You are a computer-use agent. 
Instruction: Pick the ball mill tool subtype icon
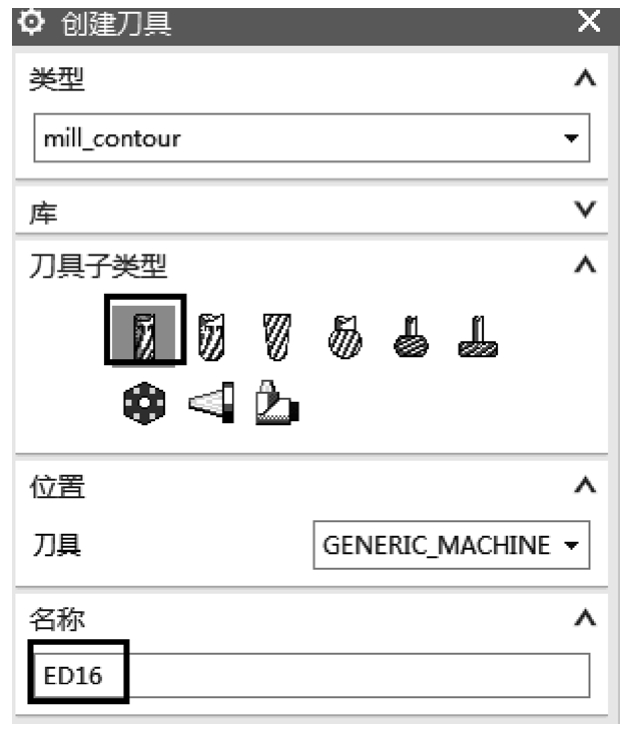pyautogui.click(x=277, y=337)
